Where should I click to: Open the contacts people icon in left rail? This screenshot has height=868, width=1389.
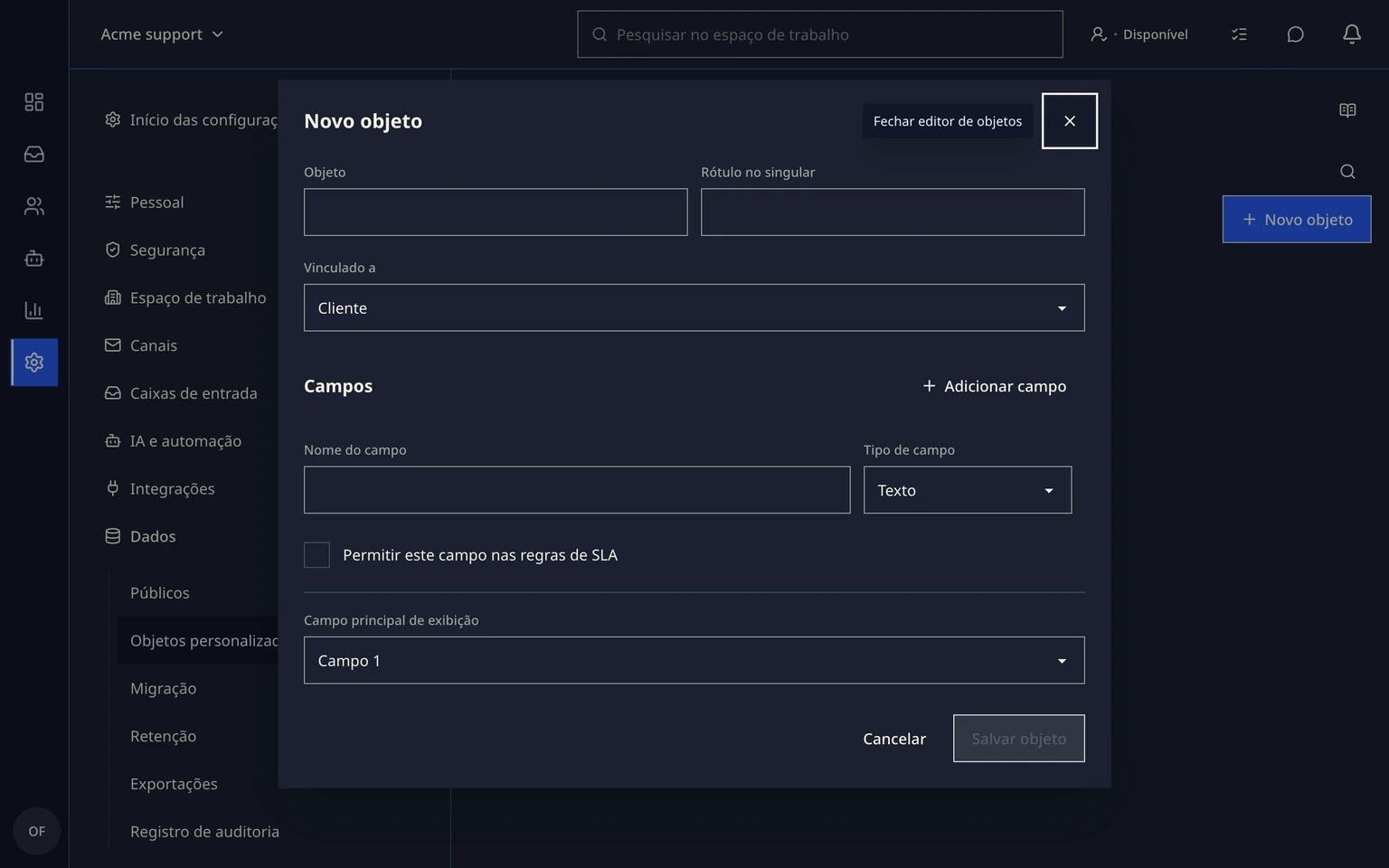(34, 206)
